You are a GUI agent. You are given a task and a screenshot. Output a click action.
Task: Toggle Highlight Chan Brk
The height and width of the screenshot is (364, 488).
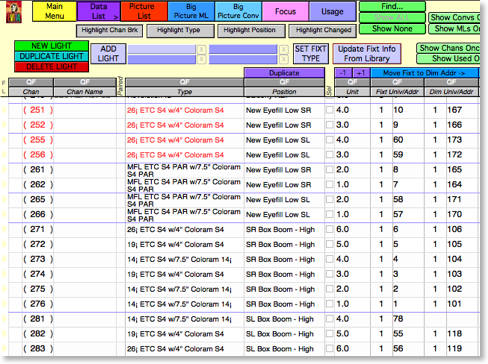(109, 30)
